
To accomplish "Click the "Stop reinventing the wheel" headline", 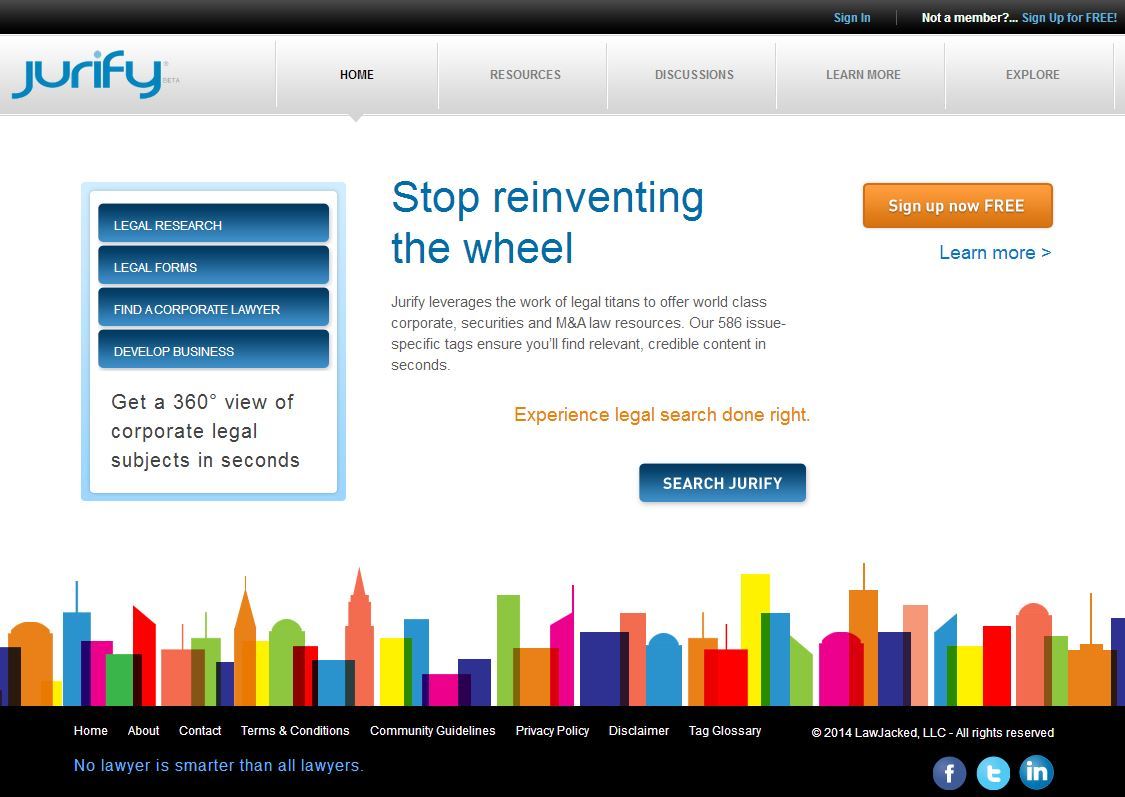I will (547, 222).
